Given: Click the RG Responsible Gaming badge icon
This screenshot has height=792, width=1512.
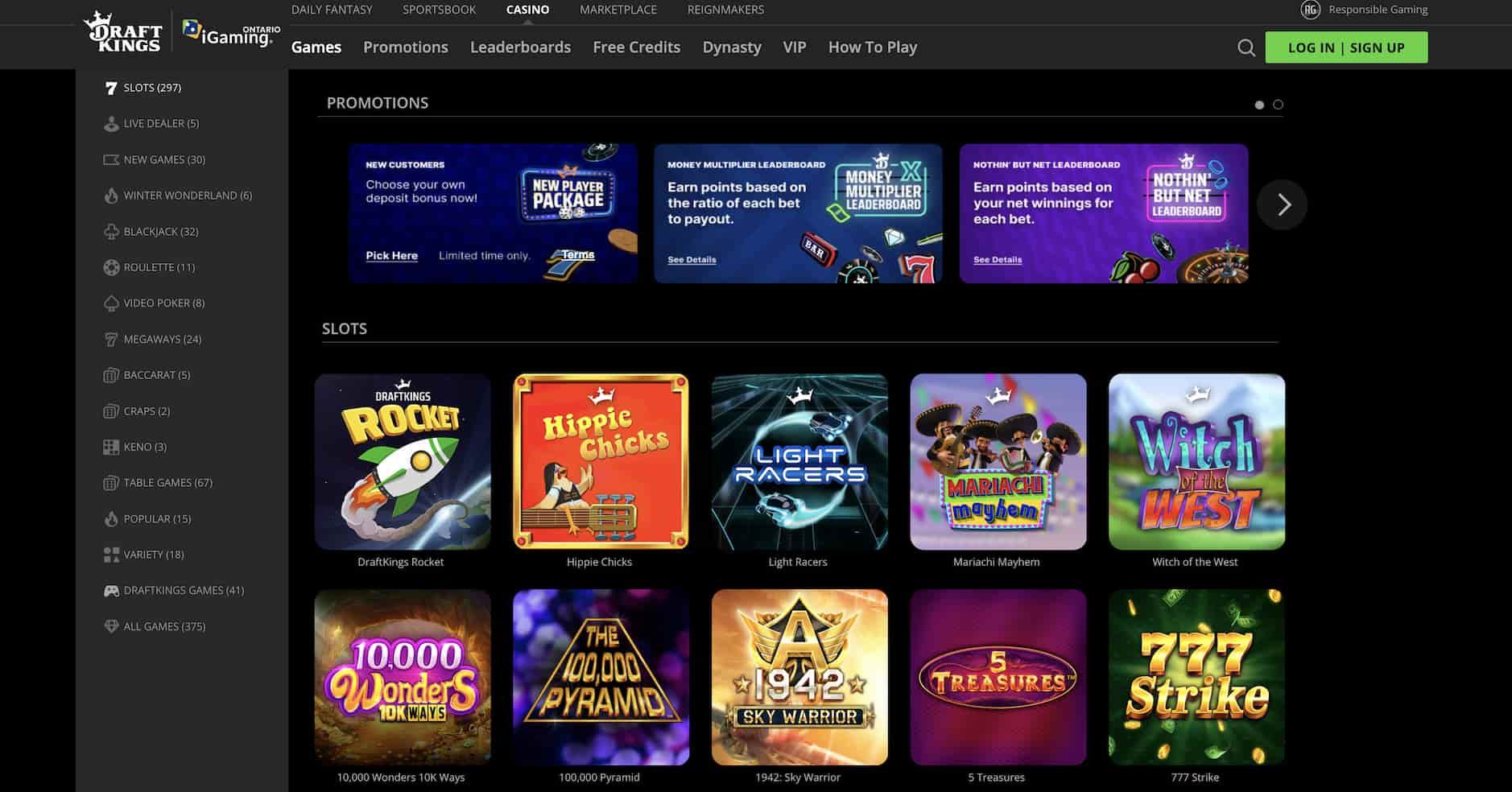Looking at the screenshot, I should click(1311, 10).
